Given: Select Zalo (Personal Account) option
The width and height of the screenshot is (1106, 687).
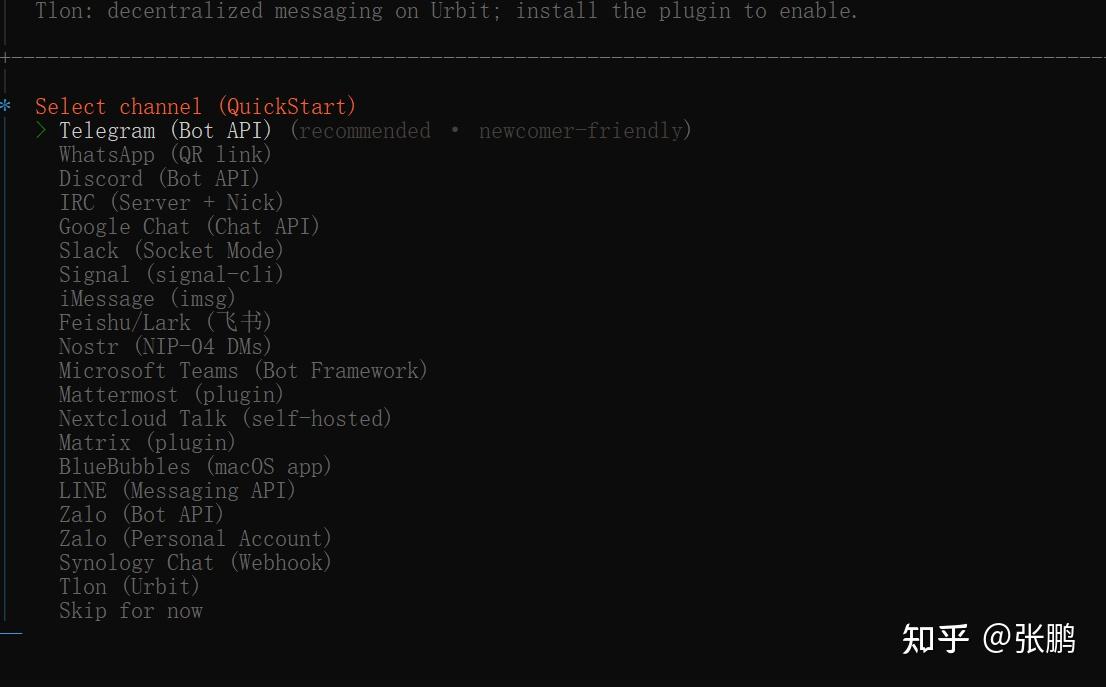Looking at the screenshot, I should 195,539.
